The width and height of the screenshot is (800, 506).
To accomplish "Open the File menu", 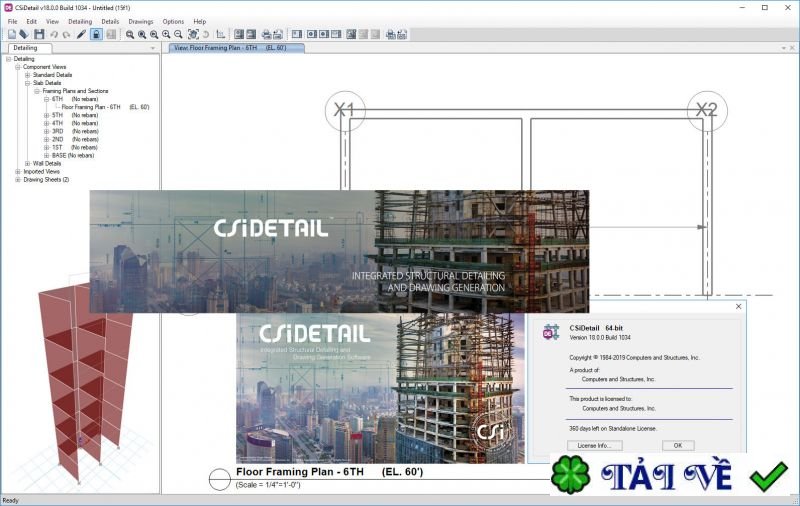I will (13, 21).
